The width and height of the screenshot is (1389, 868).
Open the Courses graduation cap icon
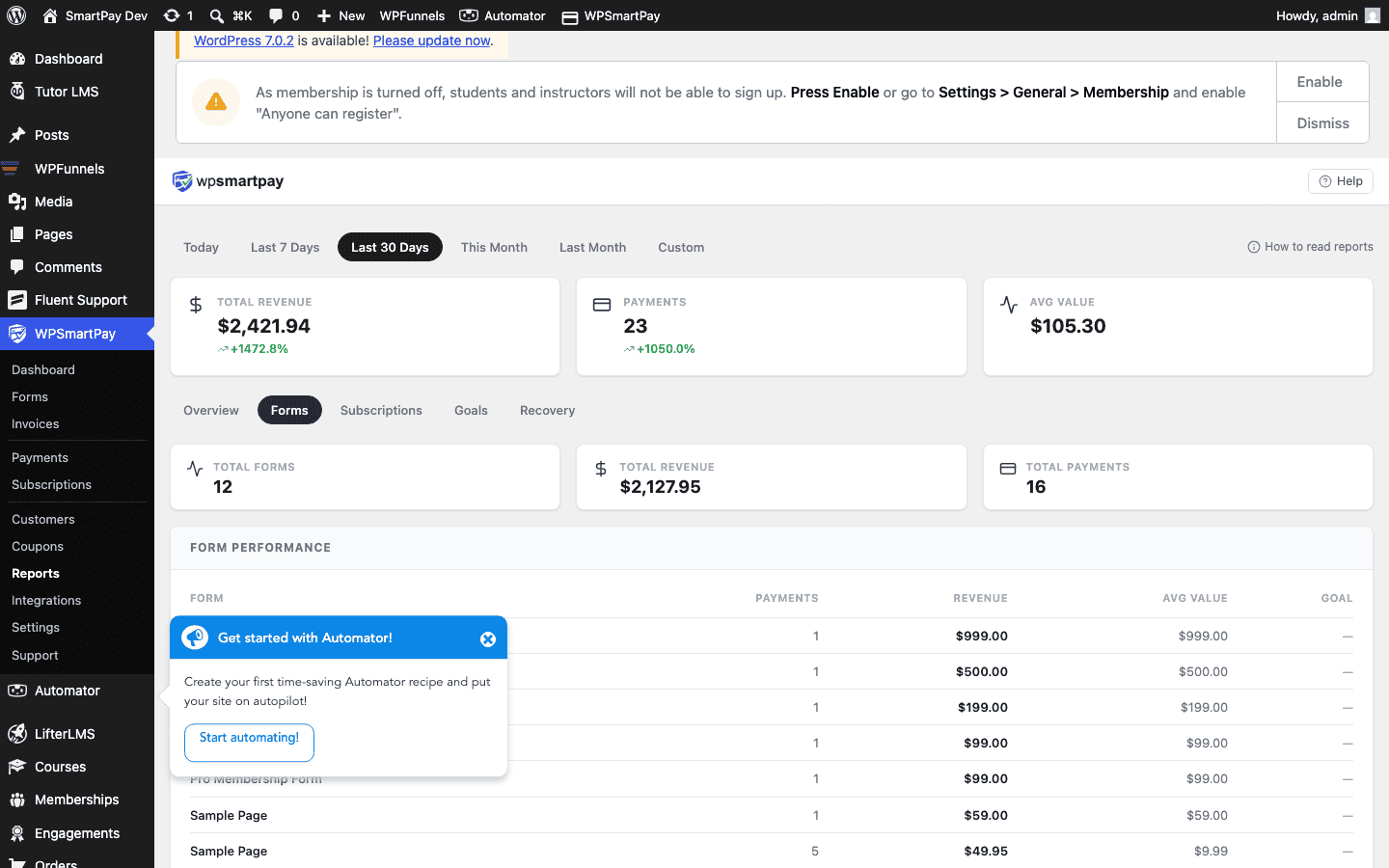click(16, 767)
